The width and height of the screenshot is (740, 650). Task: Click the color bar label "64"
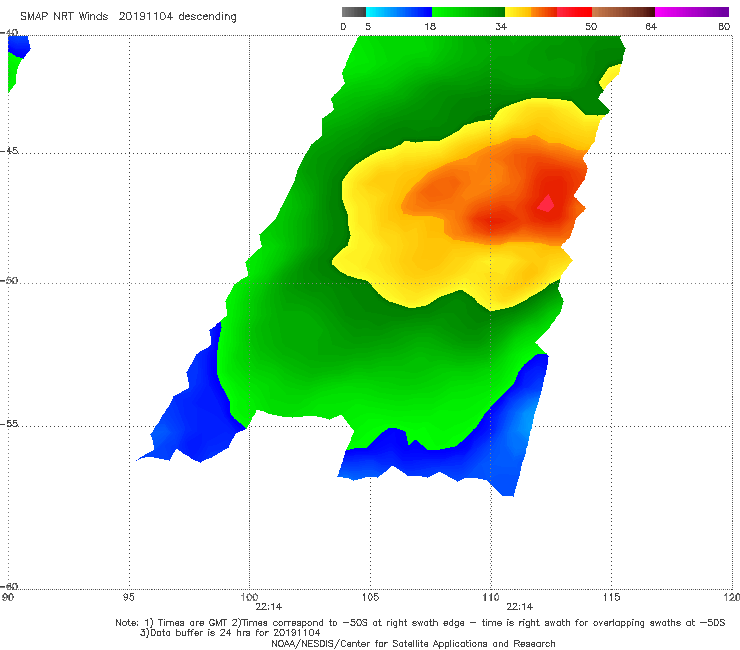coord(651,26)
